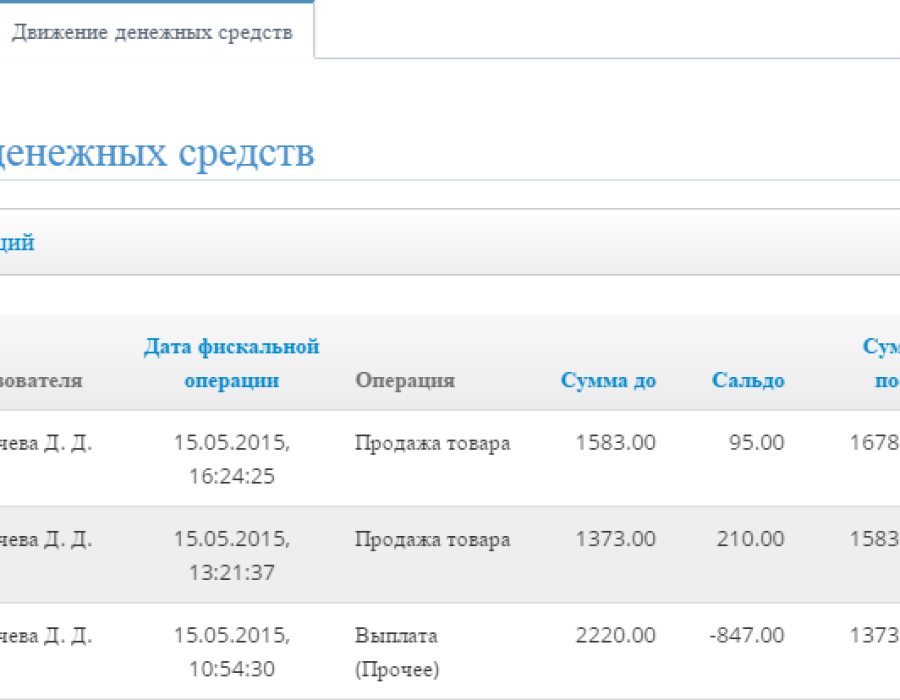Select the 95.00 saldo value

click(757, 442)
